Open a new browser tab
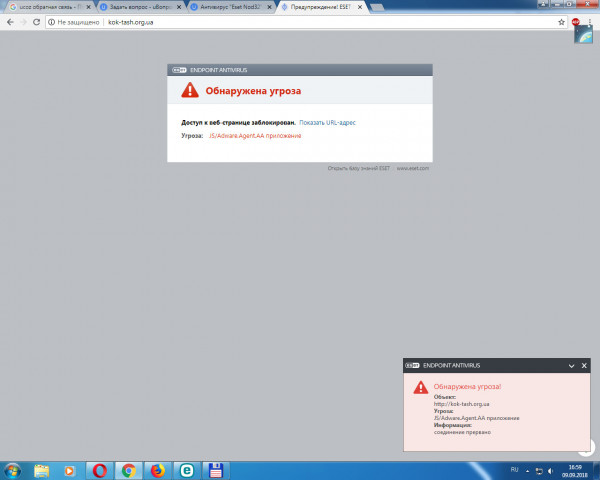600x480 pixels. [377, 8]
